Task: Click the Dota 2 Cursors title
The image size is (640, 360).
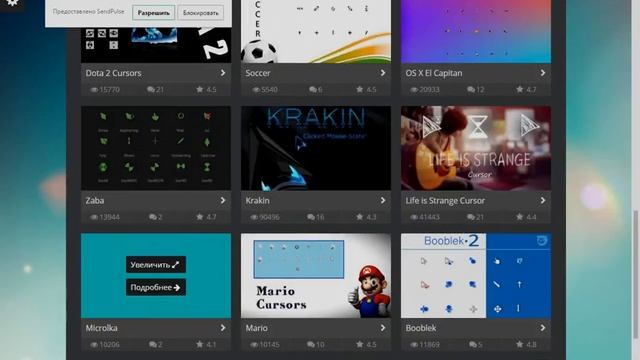Action: point(113,73)
